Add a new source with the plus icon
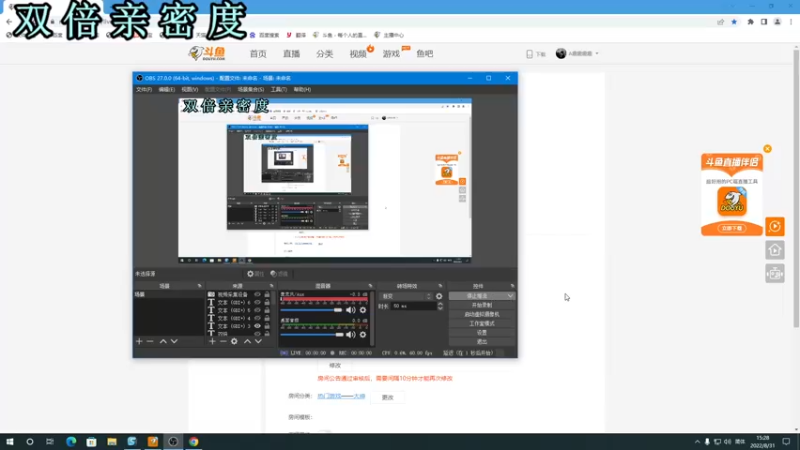Screen dimensions: 800x450 pyautogui.click(x=212, y=341)
